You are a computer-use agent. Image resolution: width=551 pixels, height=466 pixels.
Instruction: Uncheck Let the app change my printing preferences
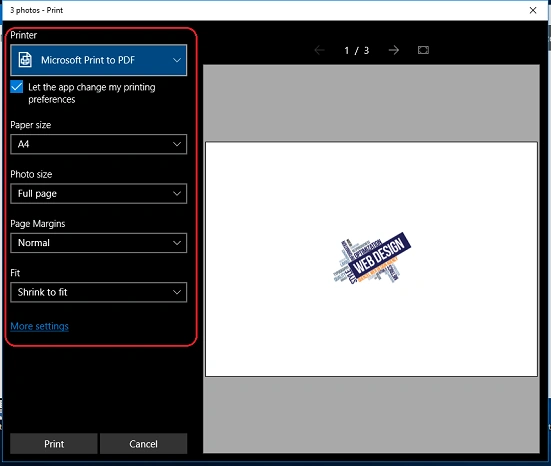[x=17, y=87]
